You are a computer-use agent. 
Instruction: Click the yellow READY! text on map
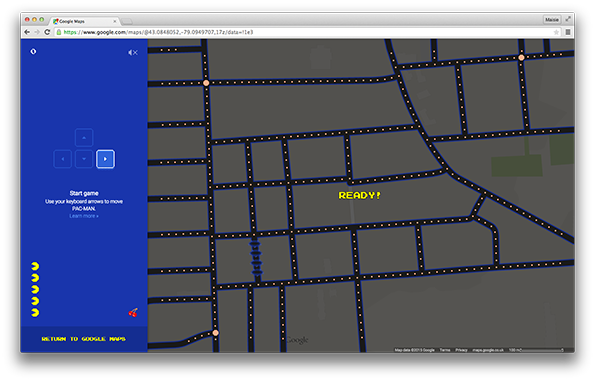(x=359, y=195)
